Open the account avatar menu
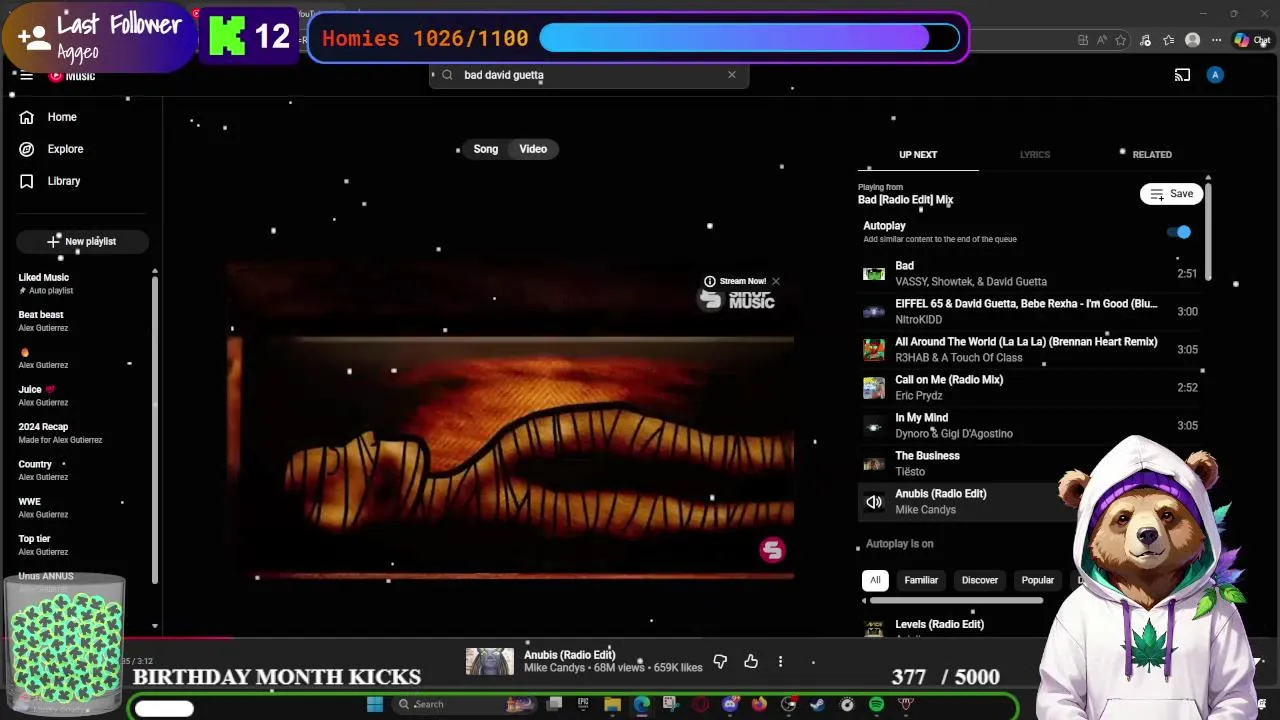1280x720 pixels. [x=1215, y=75]
